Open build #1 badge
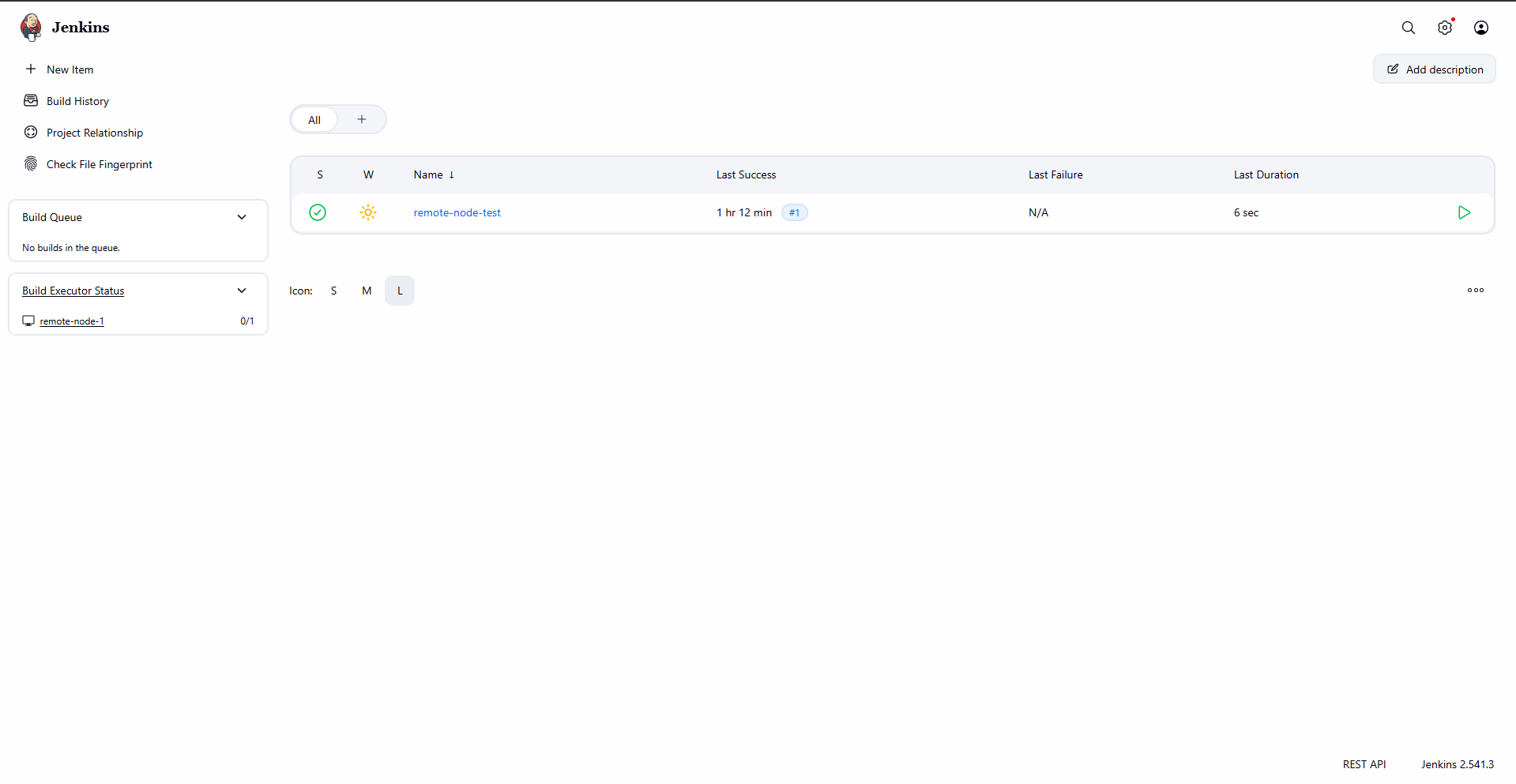 pyautogui.click(x=795, y=212)
